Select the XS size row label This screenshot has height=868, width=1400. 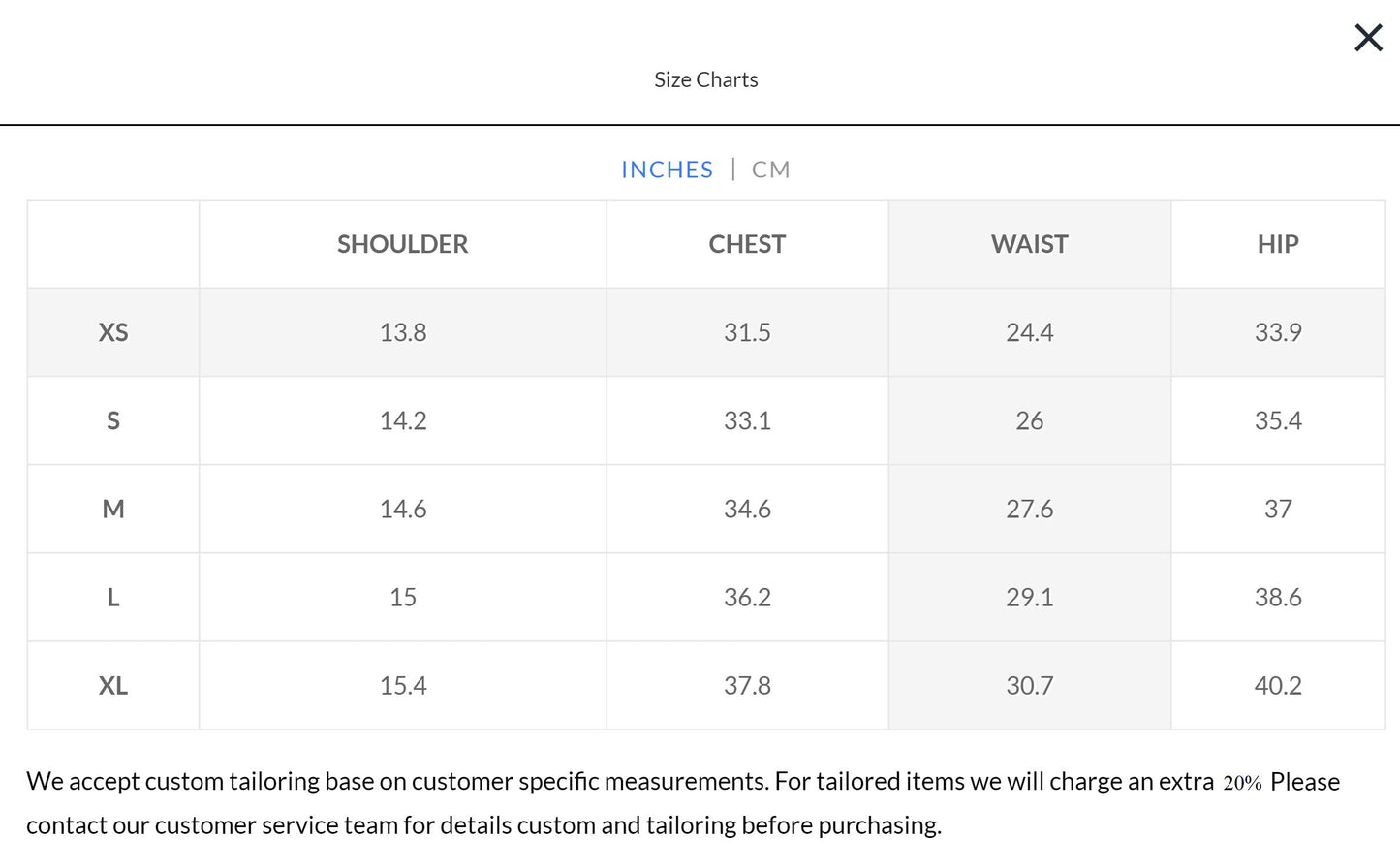[113, 332]
